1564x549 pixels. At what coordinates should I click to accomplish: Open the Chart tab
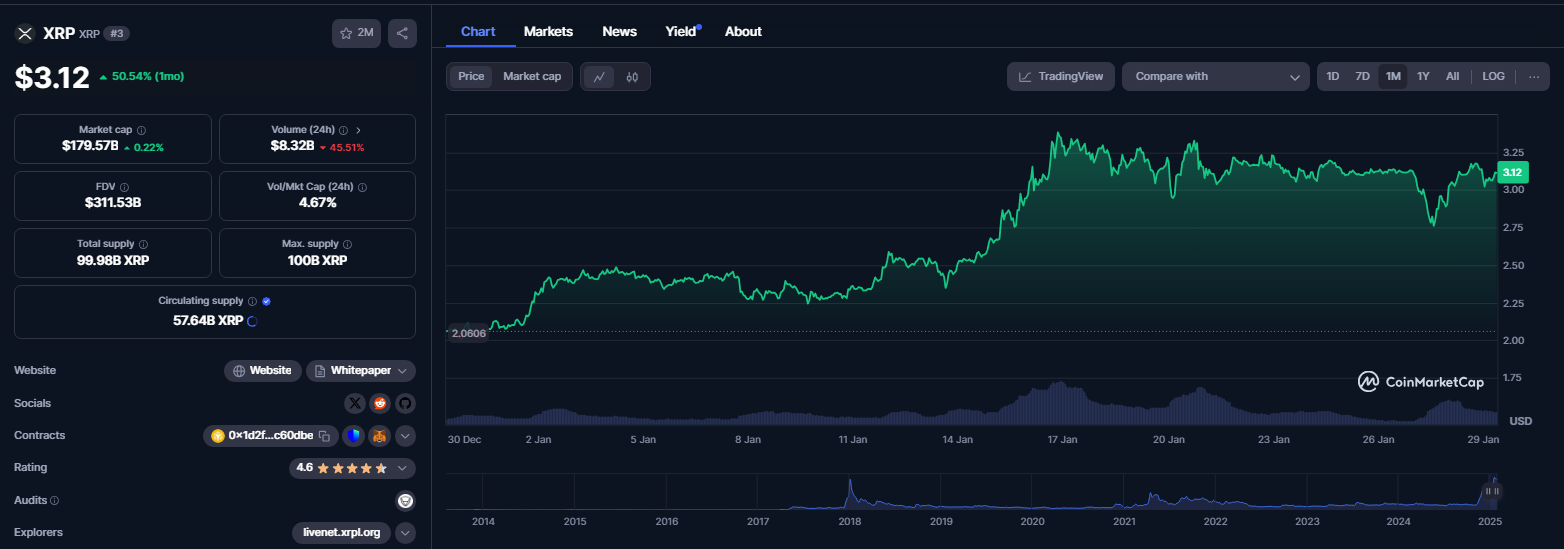[478, 32]
